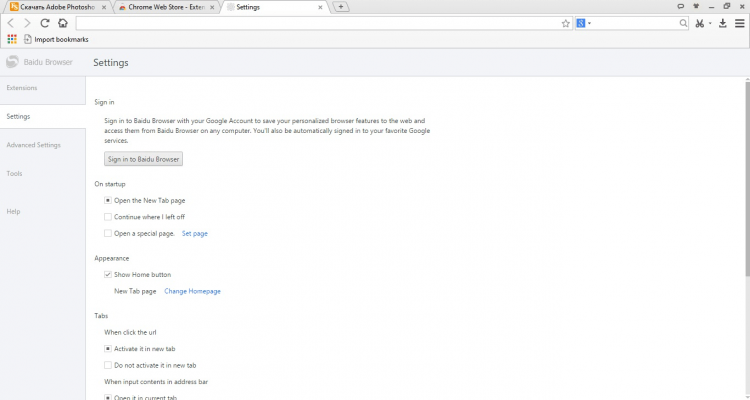Bookmark this page with the star icon
Viewport: 750px width, 400px height.
coord(566,23)
